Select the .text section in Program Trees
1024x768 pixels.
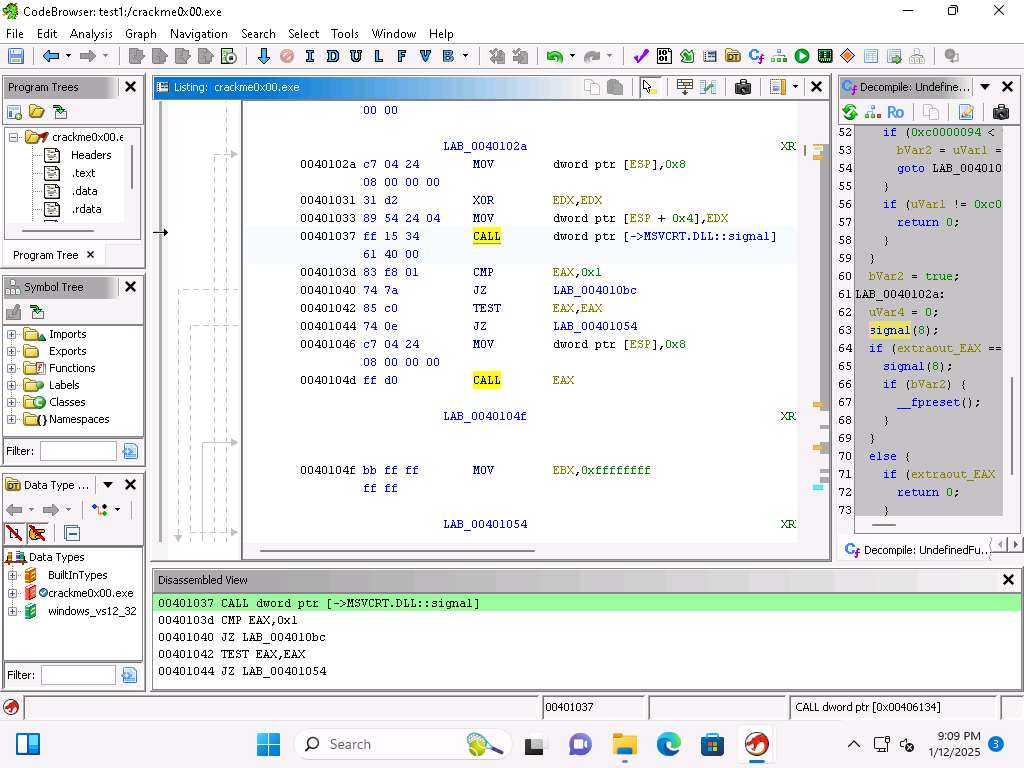83,173
